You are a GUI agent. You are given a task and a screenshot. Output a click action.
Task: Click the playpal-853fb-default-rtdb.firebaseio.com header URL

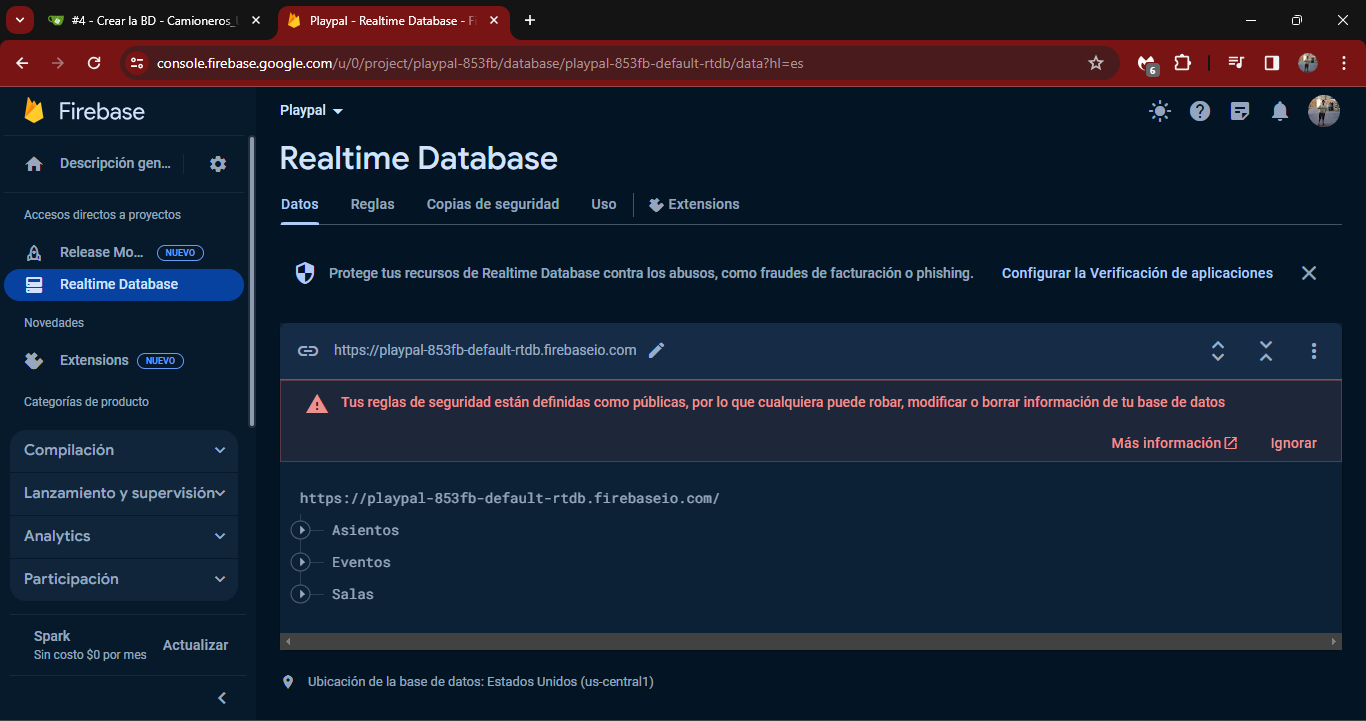pyautogui.click(x=485, y=351)
